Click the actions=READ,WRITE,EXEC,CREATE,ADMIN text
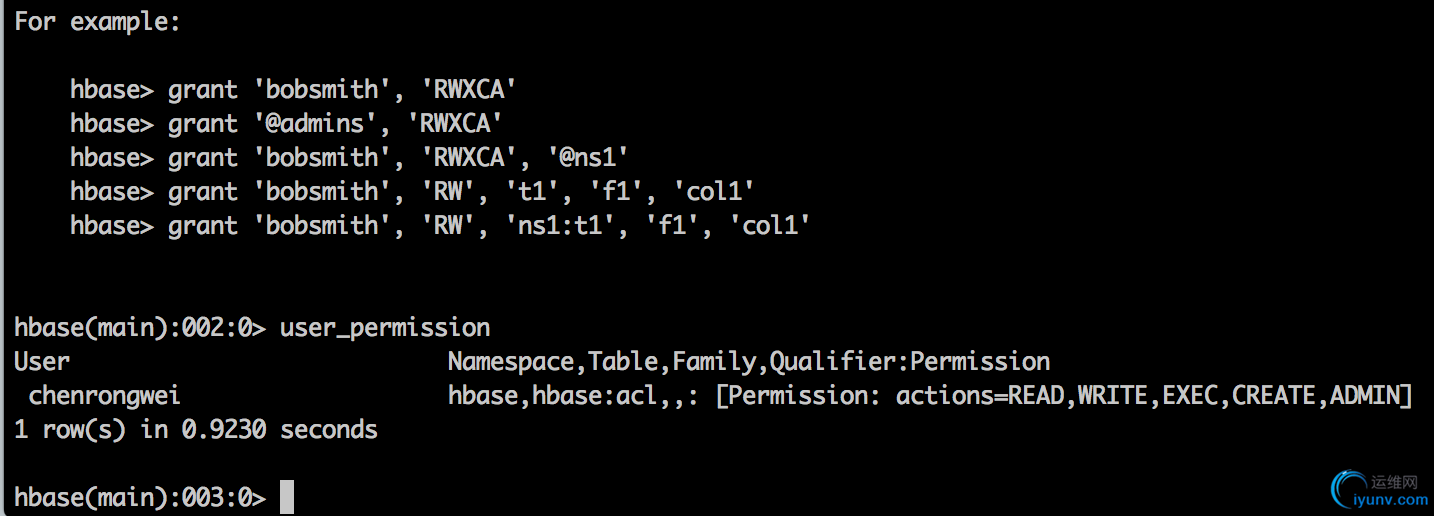 point(1146,396)
